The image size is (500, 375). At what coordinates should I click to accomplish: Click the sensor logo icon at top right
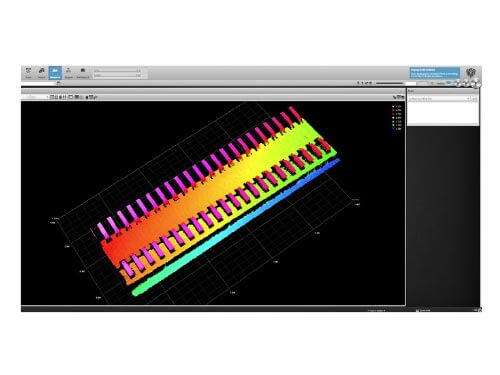471,73
